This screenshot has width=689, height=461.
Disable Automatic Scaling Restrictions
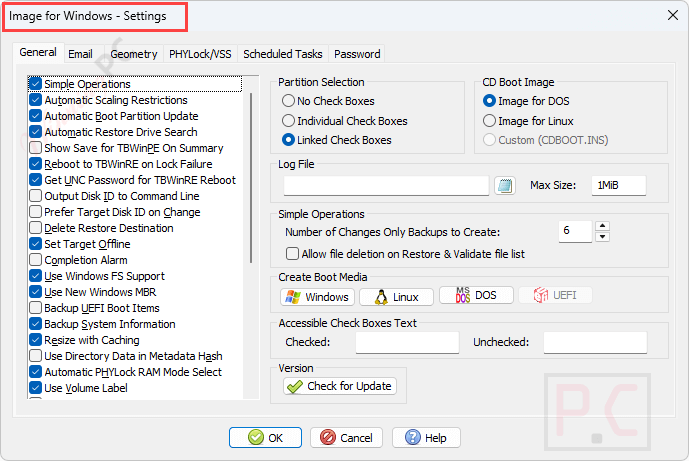click(x=36, y=100)
